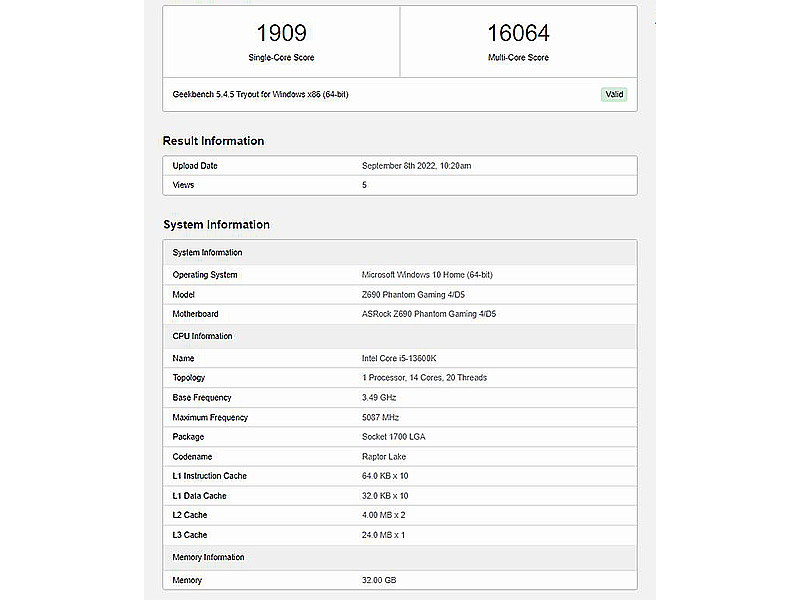Click the 32.00 GB memory value
This screenshot has width=800, height=600.
coord(379,580)
